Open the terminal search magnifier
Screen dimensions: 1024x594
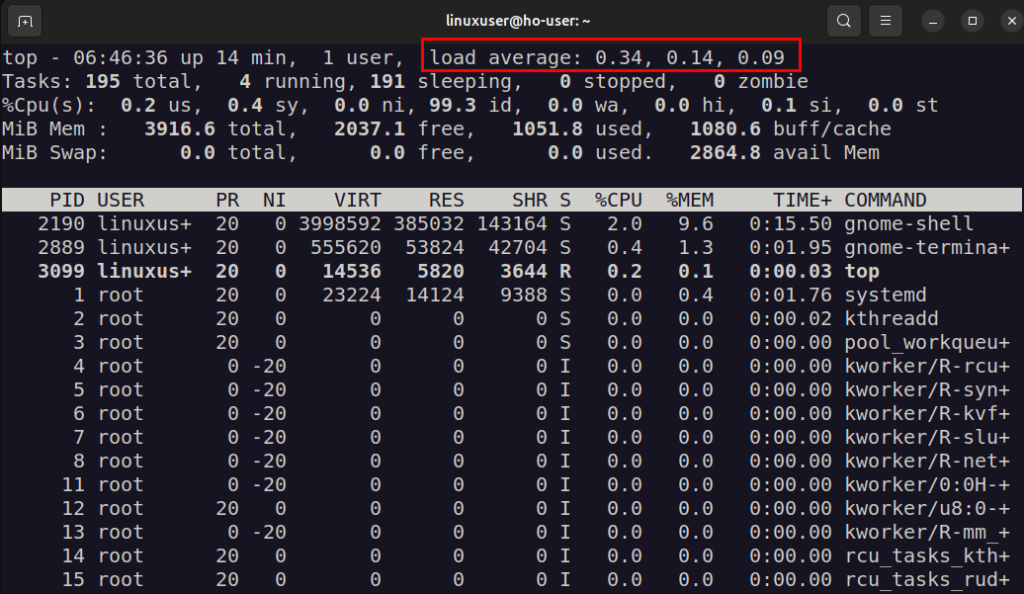coord(843,20)
